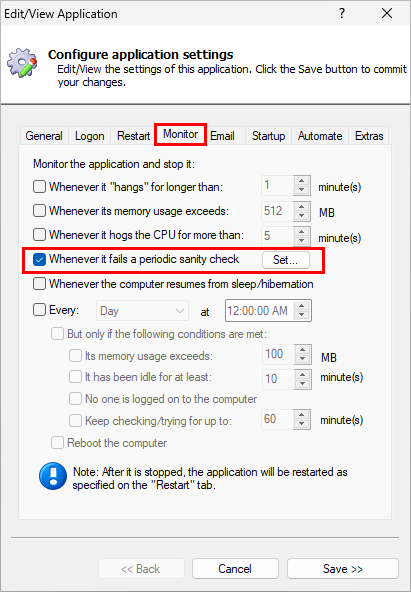Click the 12:00:00 AM time field
The height and width of the screenshot is (592, 411).
coord(259,311)
